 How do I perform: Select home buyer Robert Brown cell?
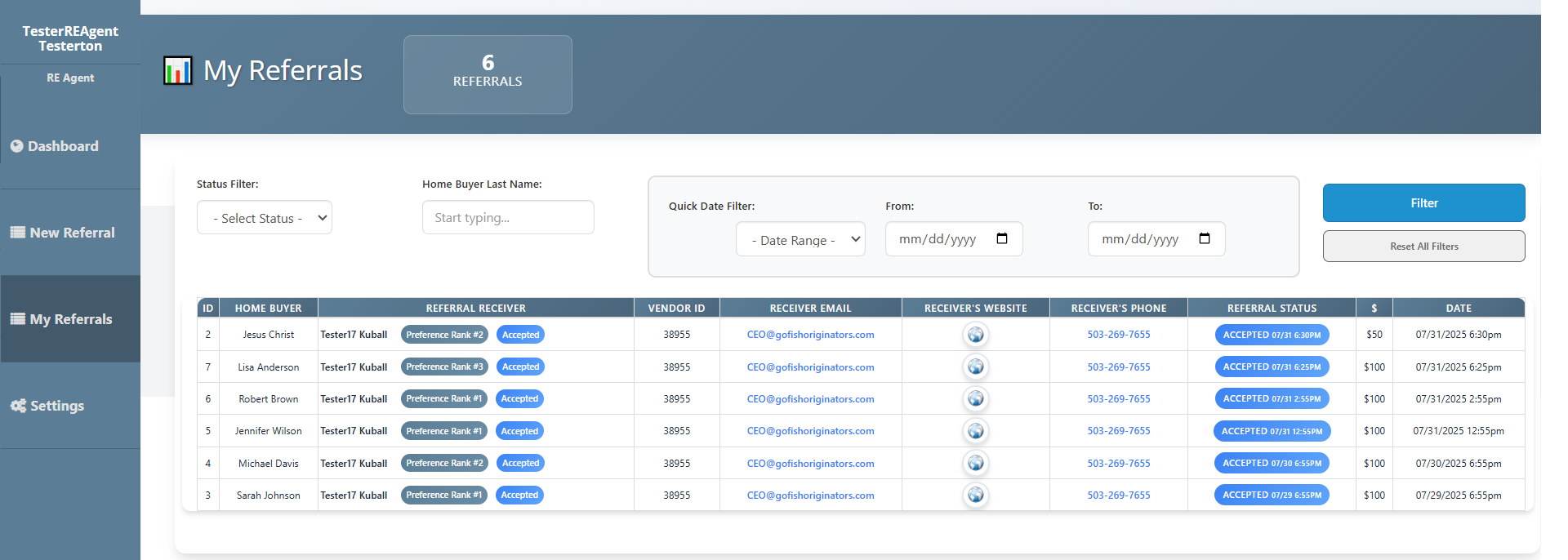point(268,399)
